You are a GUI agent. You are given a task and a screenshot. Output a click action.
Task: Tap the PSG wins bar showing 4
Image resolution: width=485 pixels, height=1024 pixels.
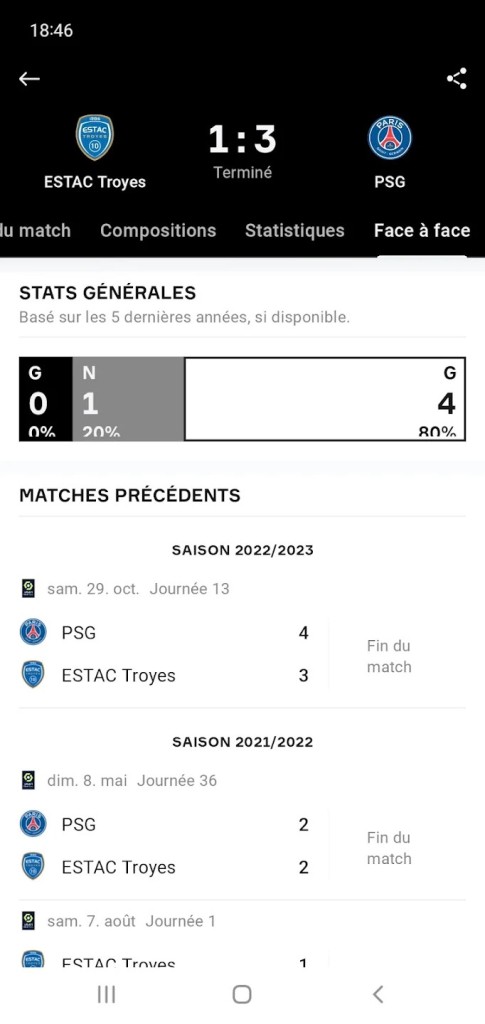point(325,399)
